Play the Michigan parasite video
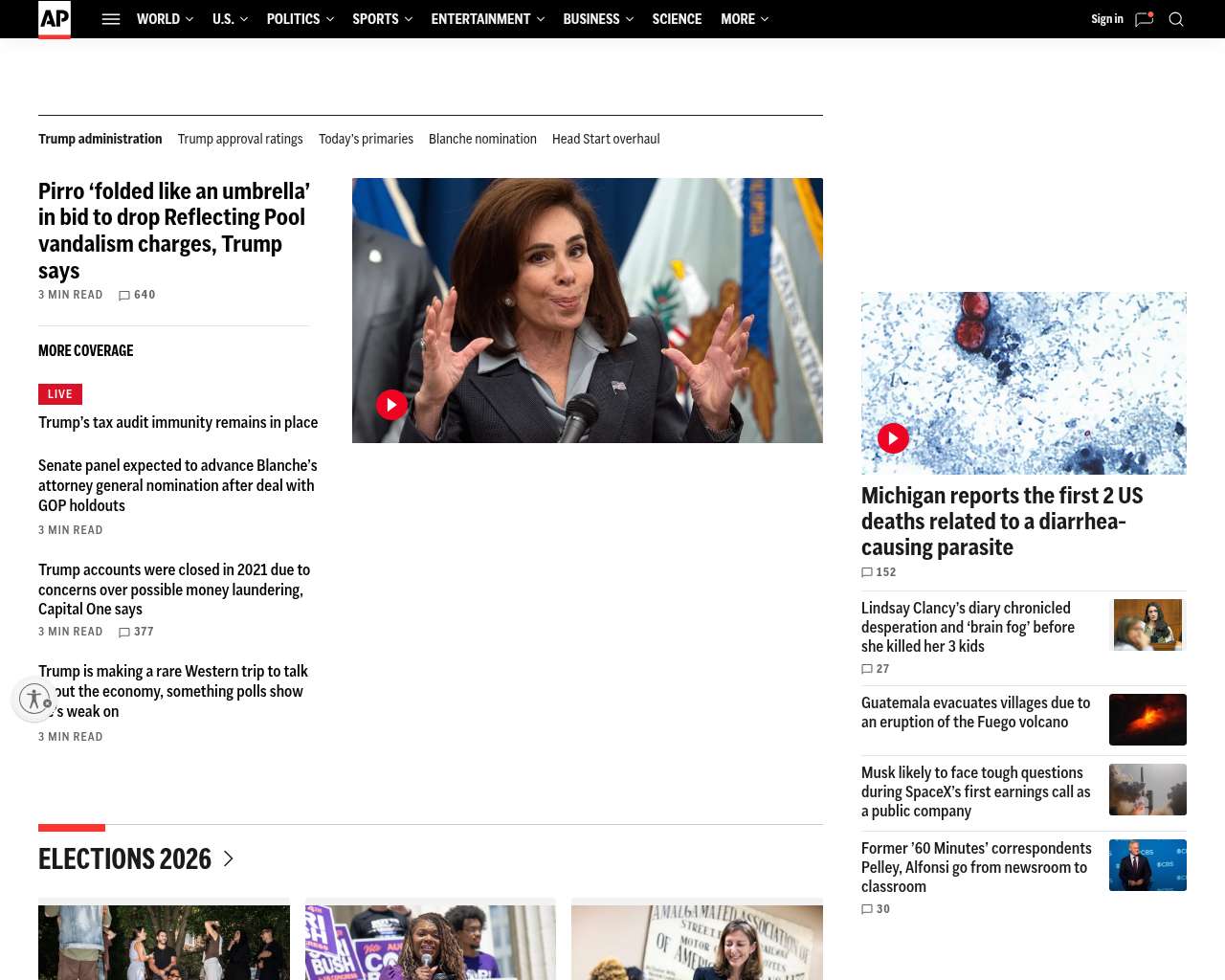Viewport: 1225px width, 980px height. pyautogui.click(x=893, y=438)
